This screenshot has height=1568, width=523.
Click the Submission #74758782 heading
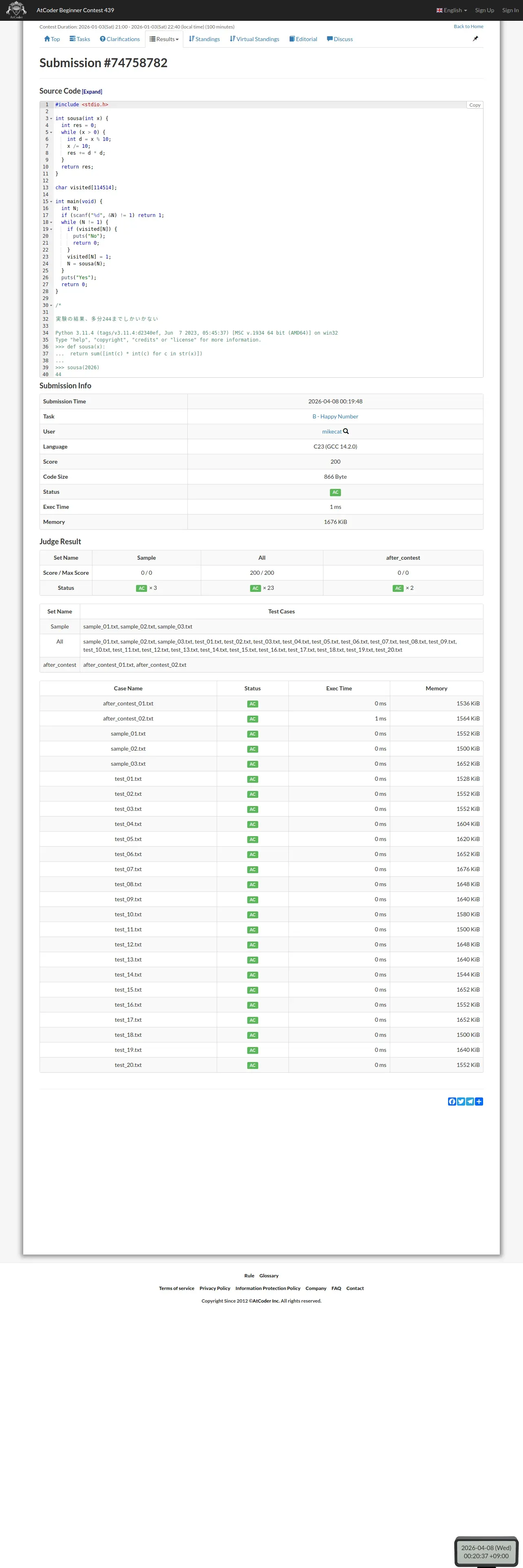pyautogui.click(x=103, y=64)
